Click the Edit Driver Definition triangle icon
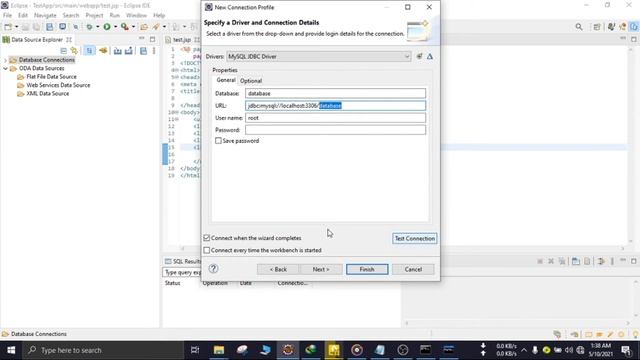The width and height of the screenshot is (640, 360). (x=430, y=56)
